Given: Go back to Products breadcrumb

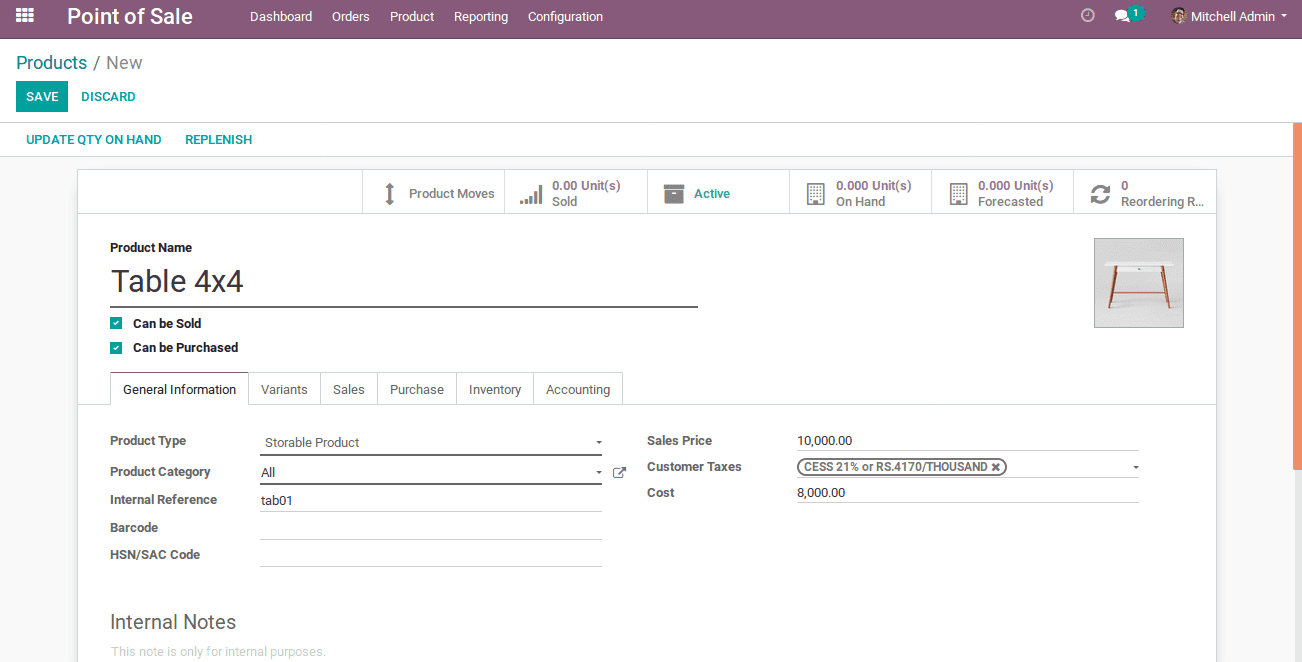Looking at the screenshot, I should click(x=52, y=62).
